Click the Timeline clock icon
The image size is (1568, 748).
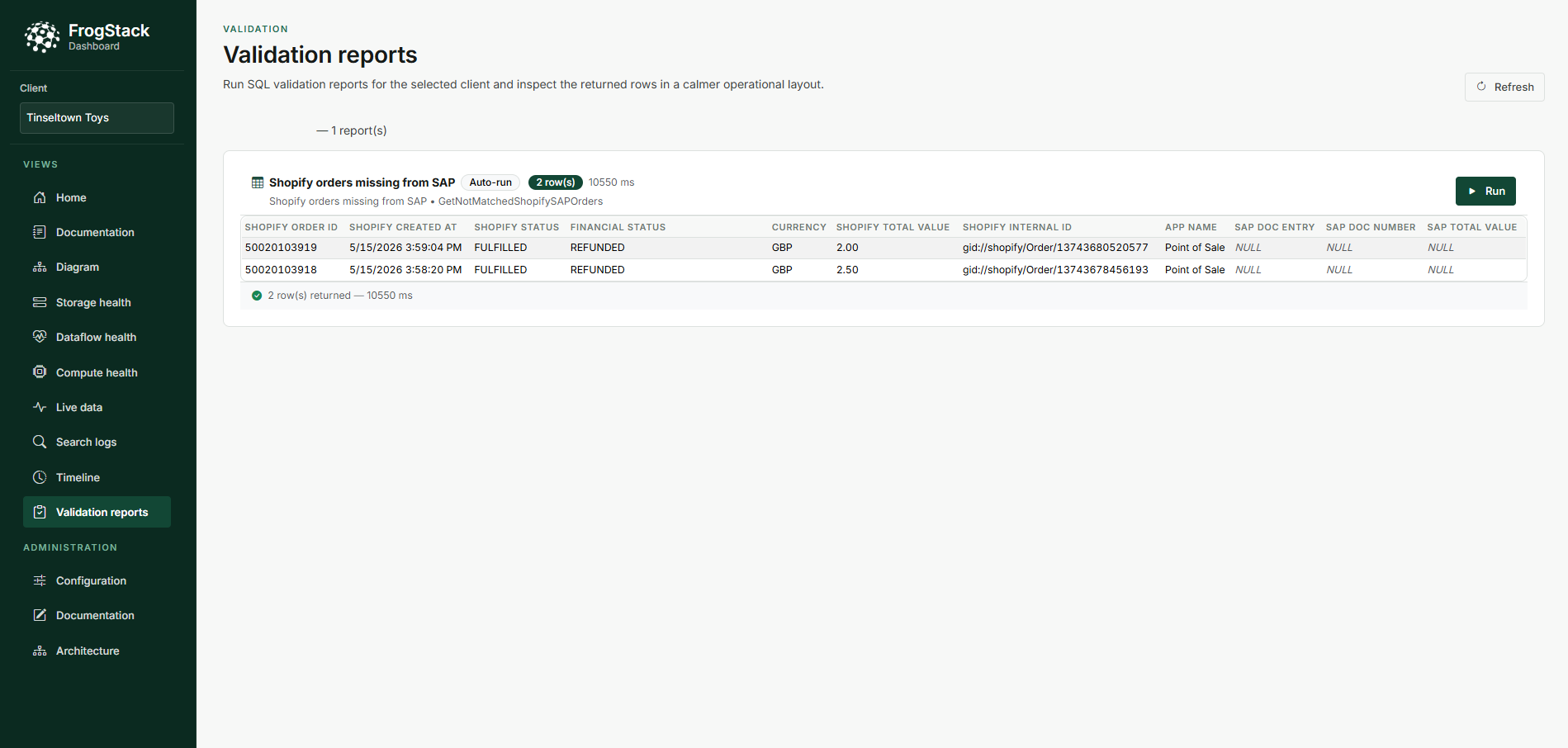click(40, 477)
